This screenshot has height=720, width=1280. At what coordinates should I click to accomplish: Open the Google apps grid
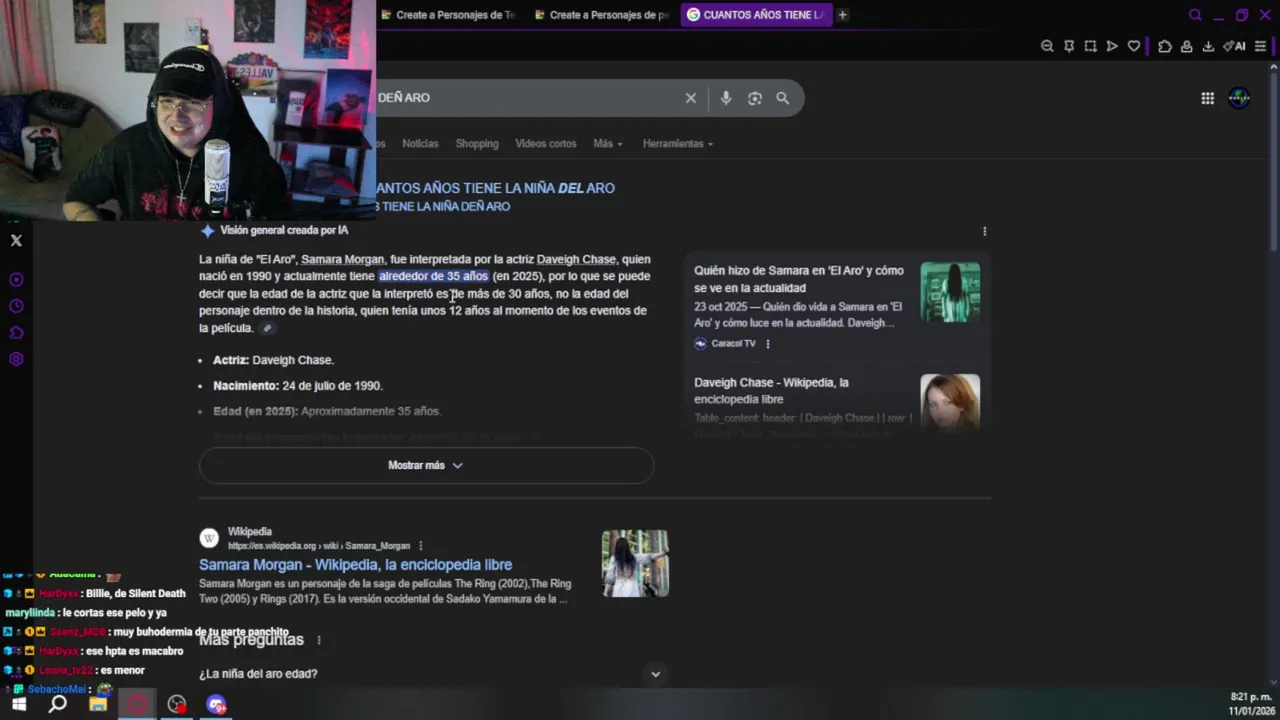(1208, 98)
